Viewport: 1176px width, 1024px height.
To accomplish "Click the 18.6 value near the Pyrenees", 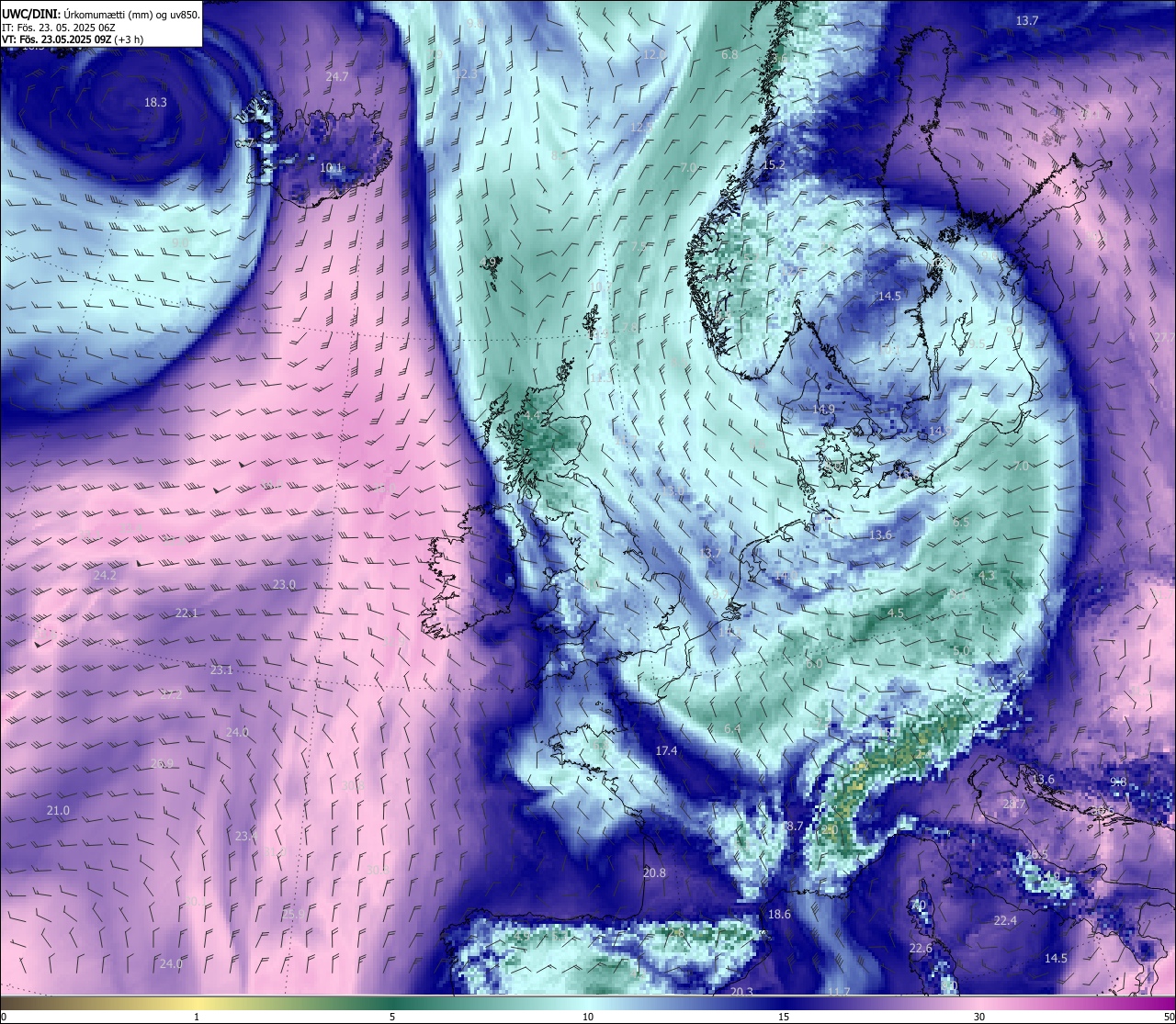I will click(779, 914).
